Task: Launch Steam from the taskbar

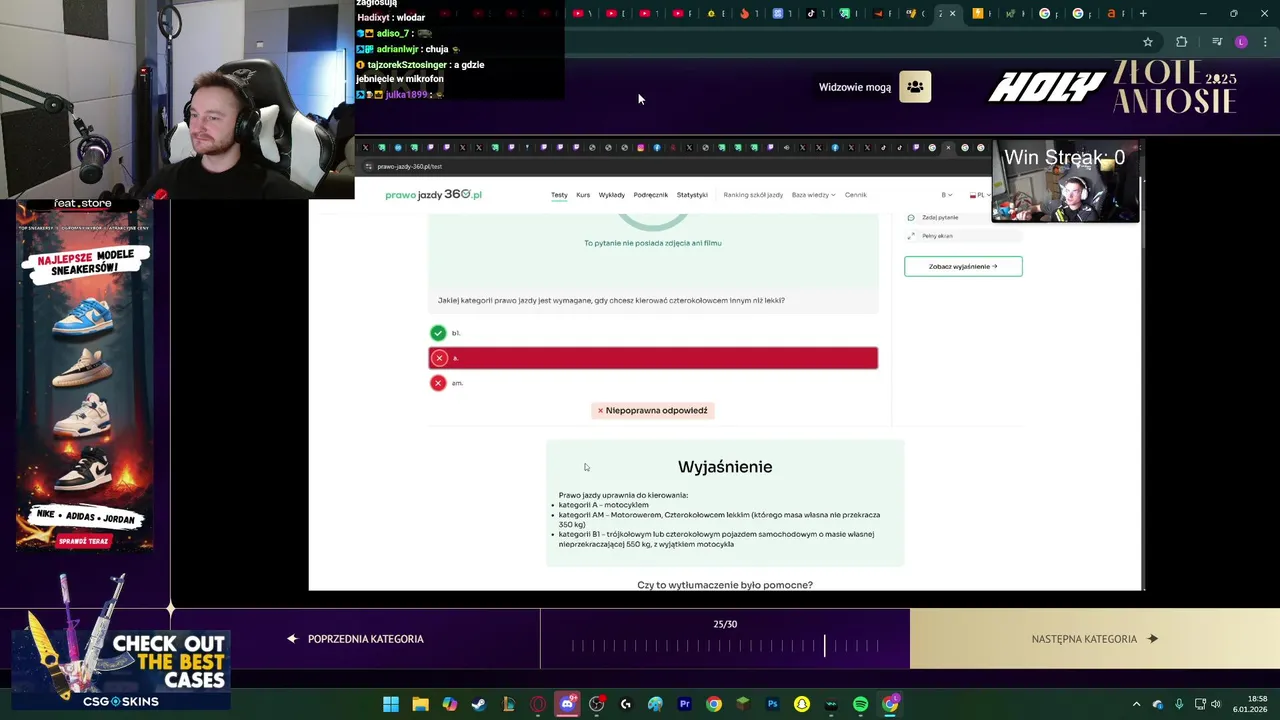Action: (479, 704)
